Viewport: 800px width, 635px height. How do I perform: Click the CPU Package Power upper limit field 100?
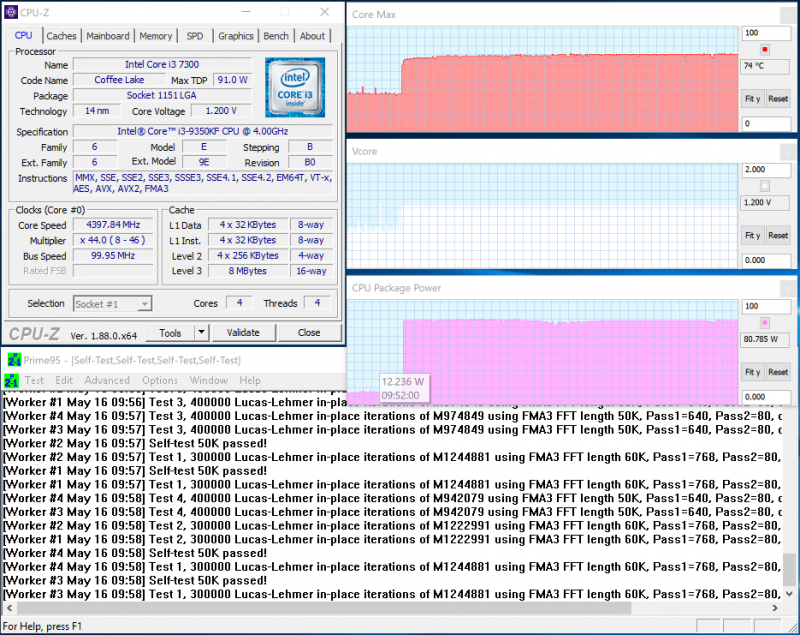(x=765, y=307)
